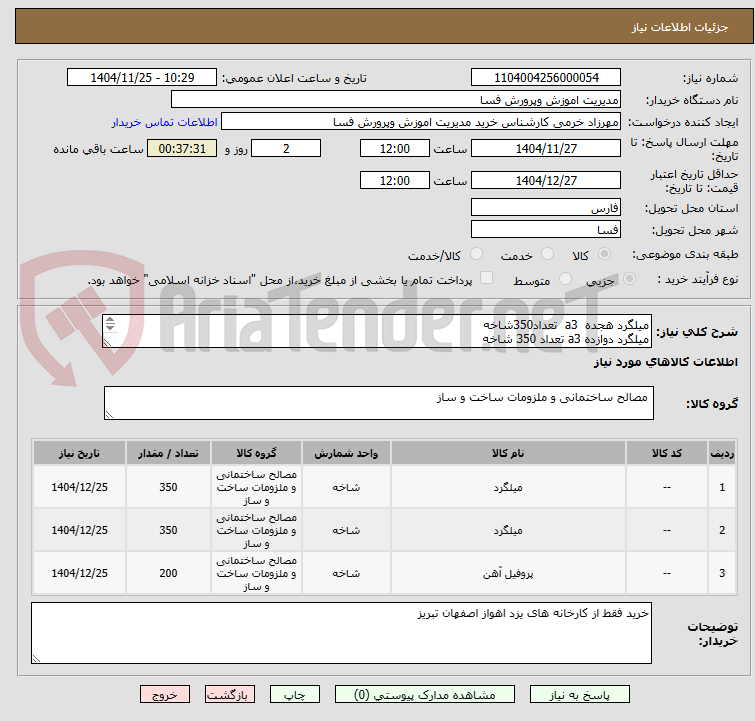Click the تعداد / مقدار column header
This screenshot has height=721, width=755.
(168, 453)
